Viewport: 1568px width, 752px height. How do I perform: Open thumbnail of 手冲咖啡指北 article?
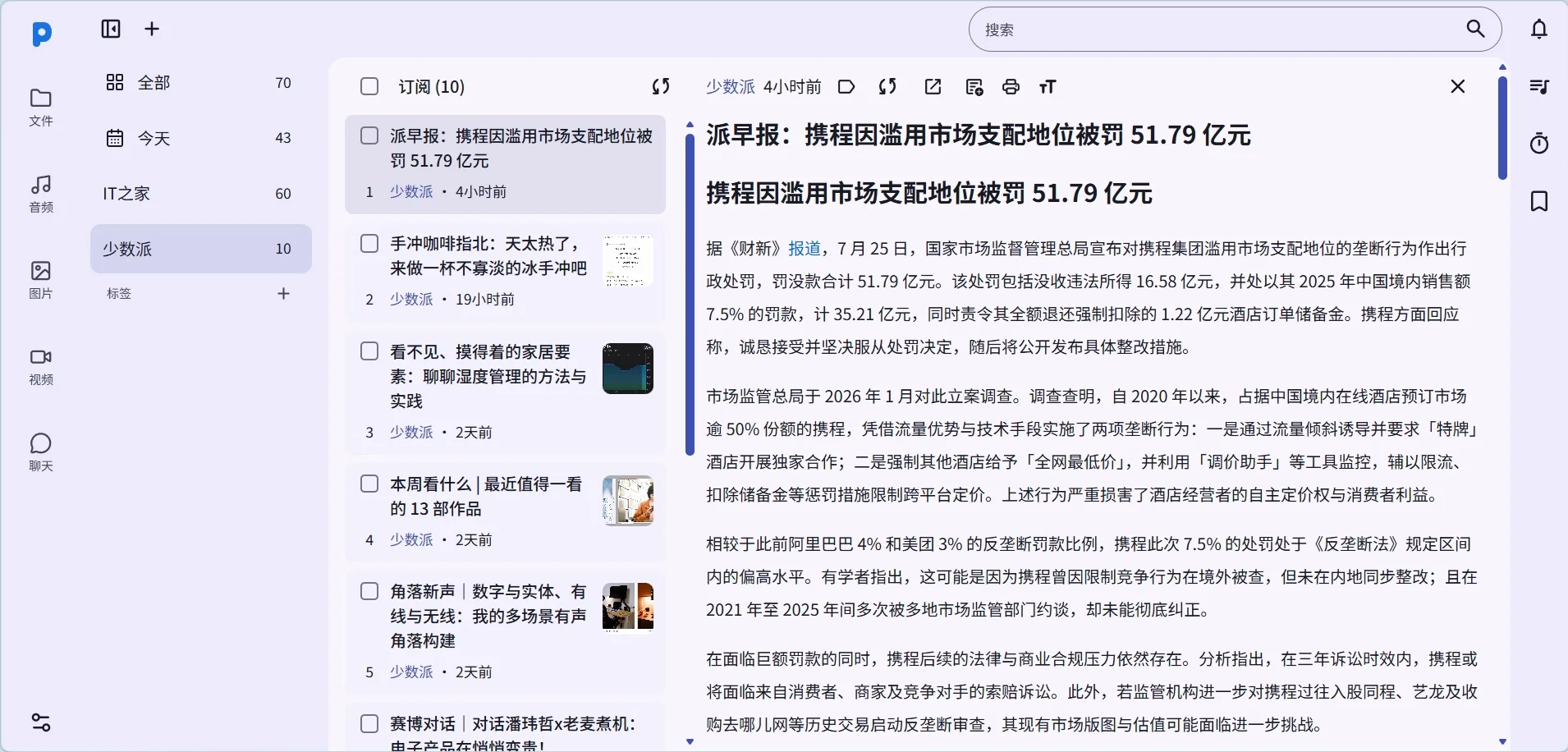628,261
